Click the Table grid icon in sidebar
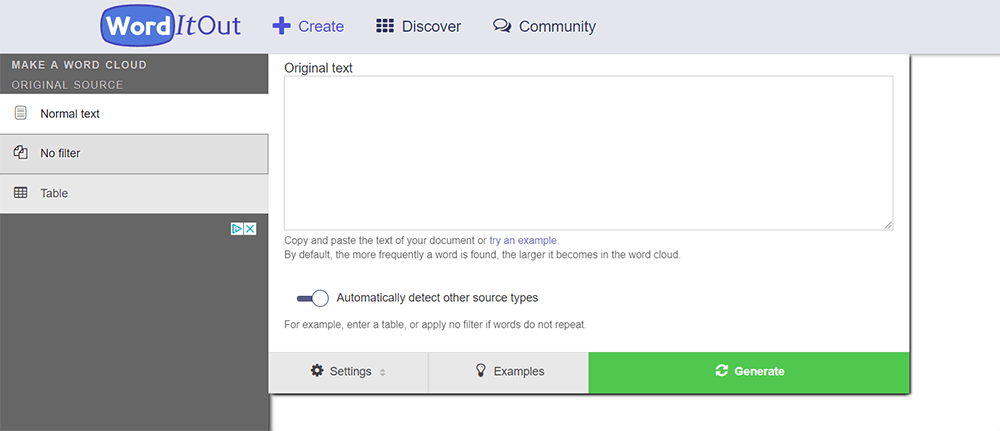Image resolution: width=1000 pixels, height=431 pixels. [x=20, y=193]
